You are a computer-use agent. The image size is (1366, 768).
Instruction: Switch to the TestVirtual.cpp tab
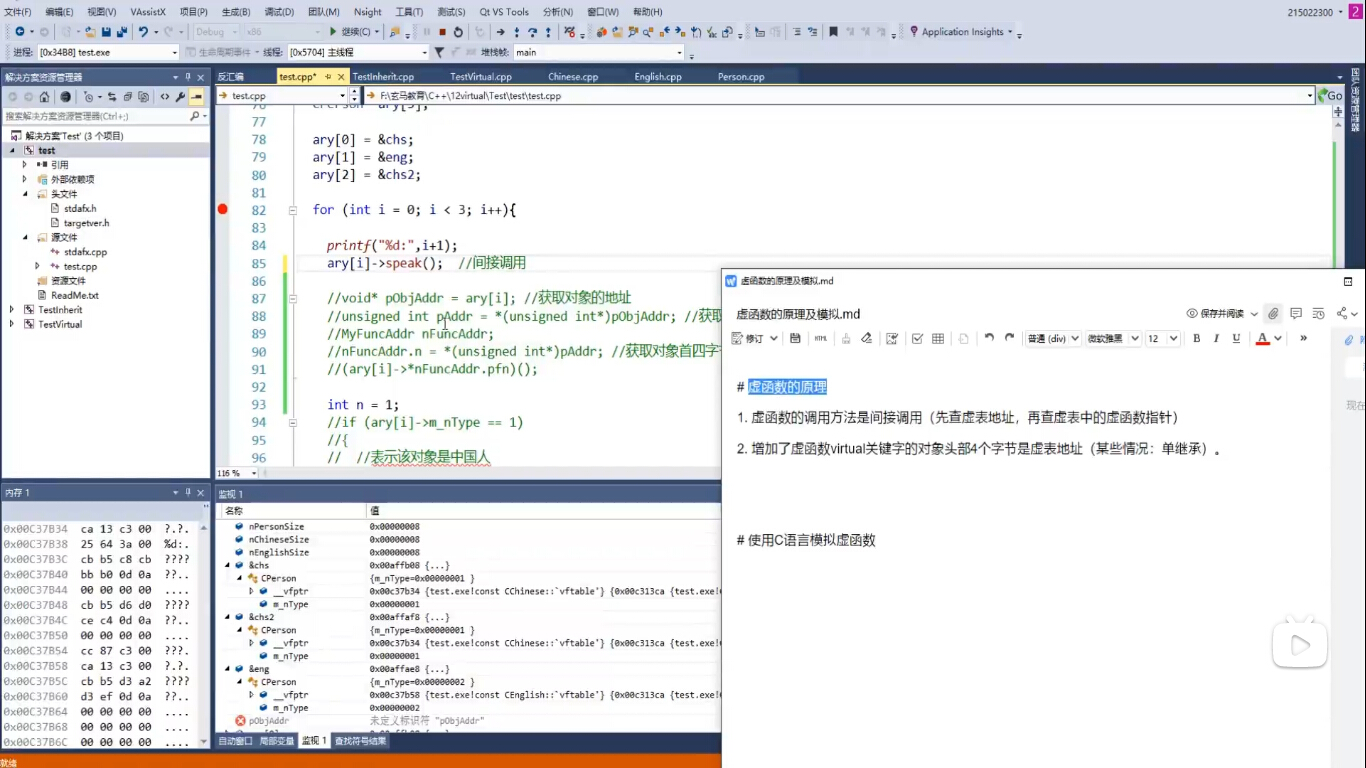coord(480,77)
